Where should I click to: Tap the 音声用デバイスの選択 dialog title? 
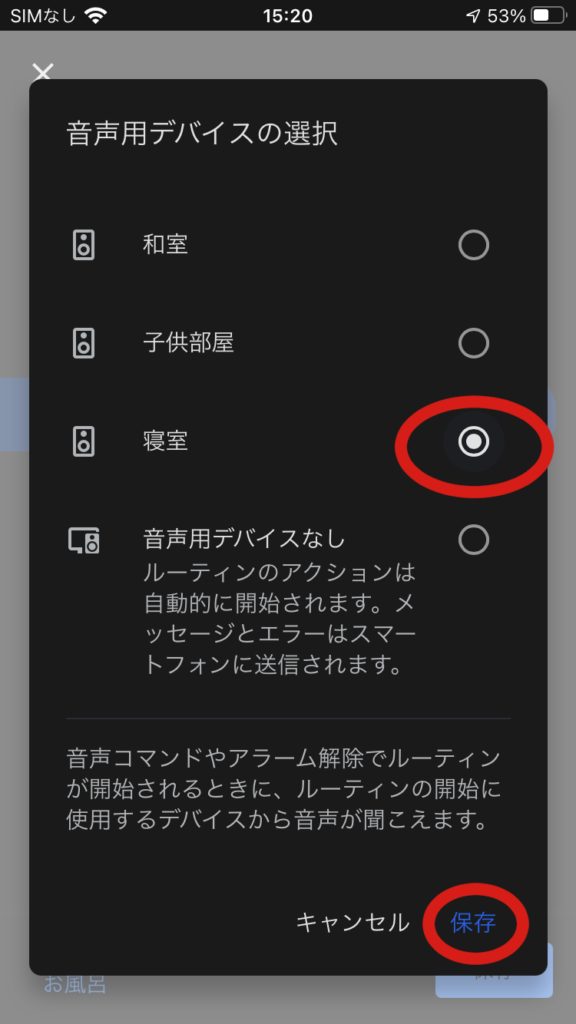(x=202, y=134)
